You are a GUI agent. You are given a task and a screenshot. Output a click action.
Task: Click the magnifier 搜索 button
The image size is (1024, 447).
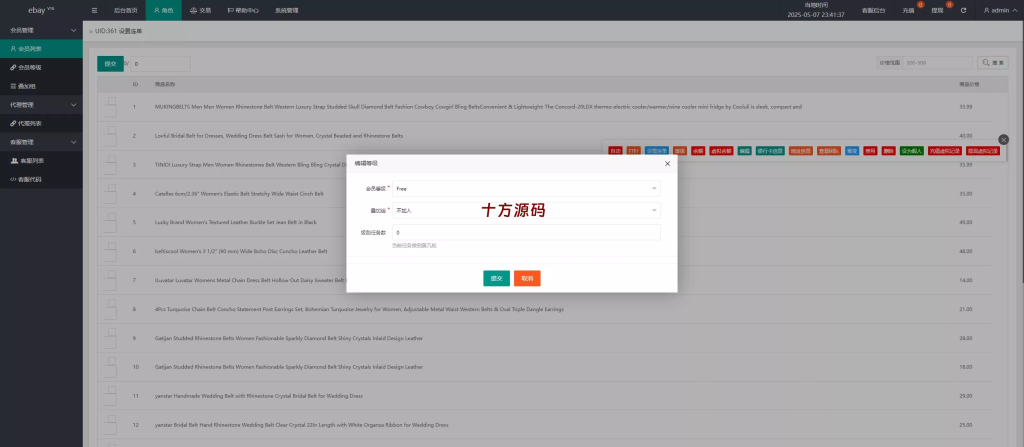click(993, 63)
